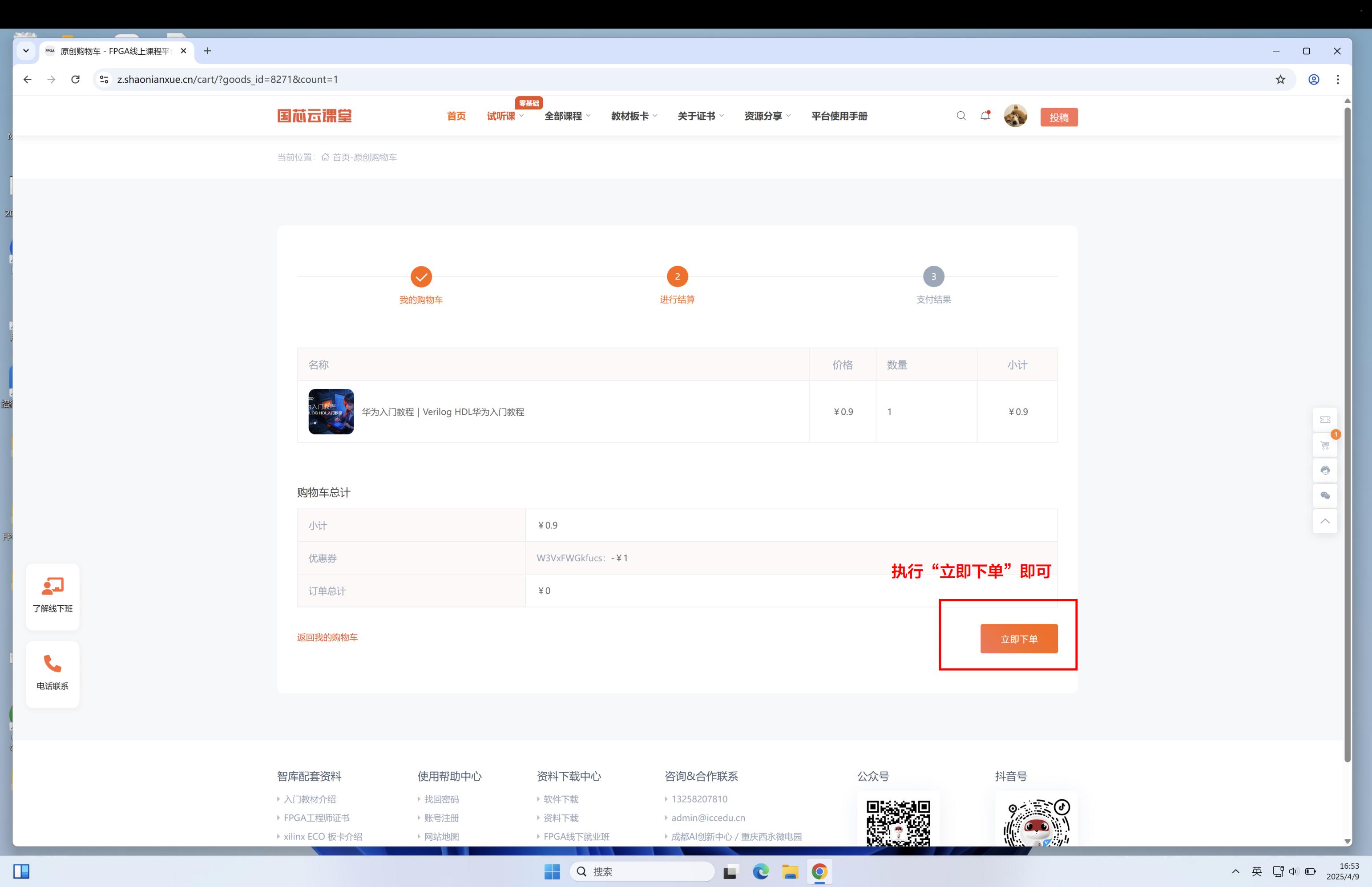Click the user avatar picture
The width and height of the screenshot is (1372, 887).
1015,116
